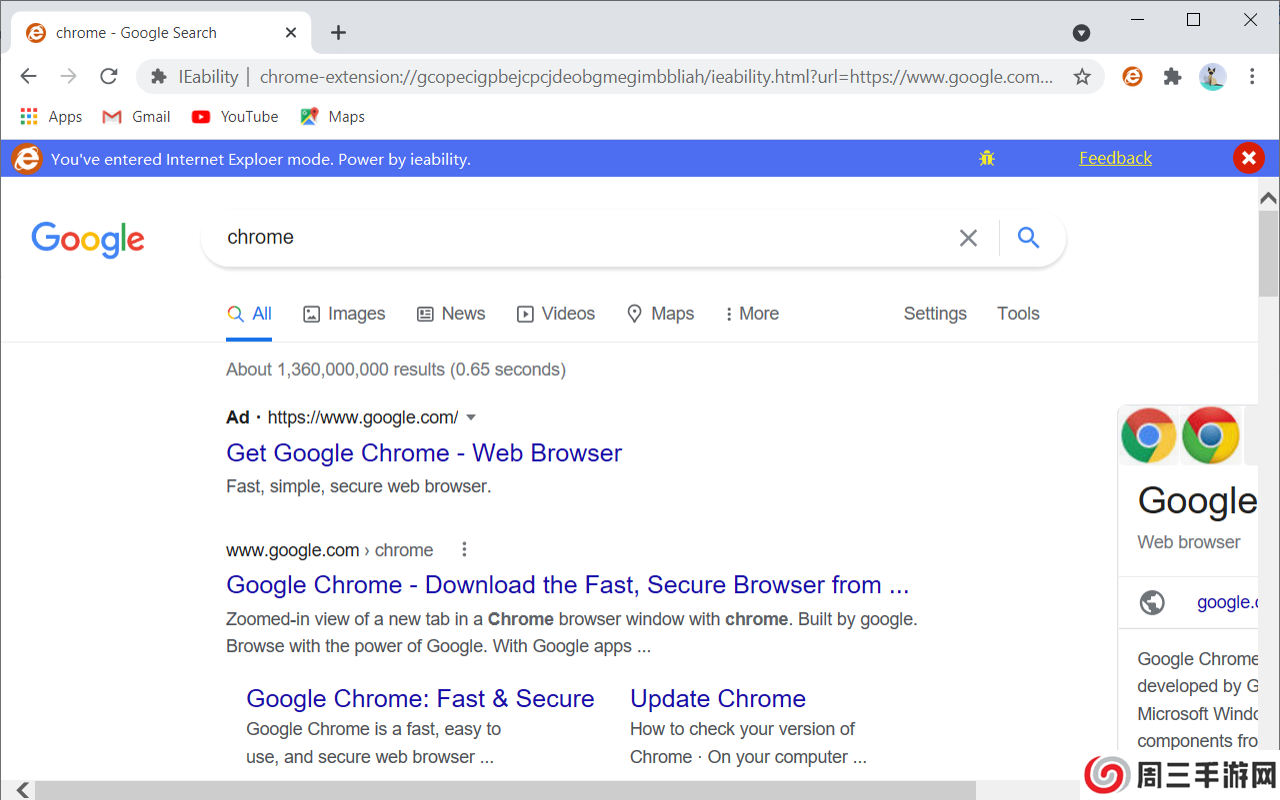Bookmark this page with the star icon
The image size is (1280, 800).
click(x=1082, y=77)
